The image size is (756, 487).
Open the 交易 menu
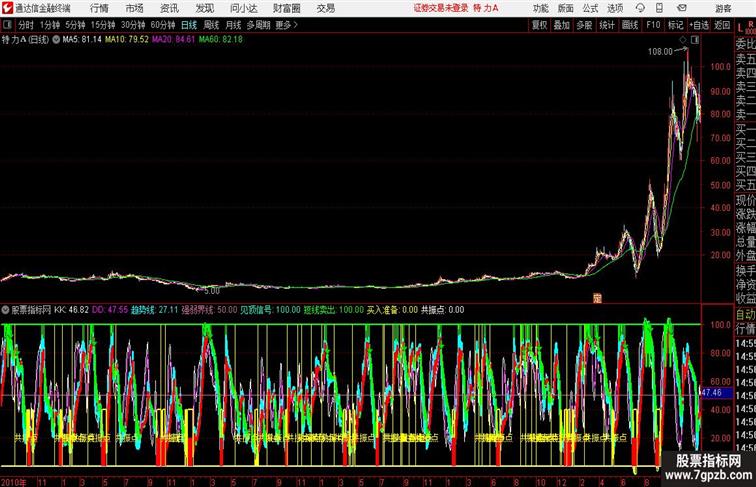point(325,8)
